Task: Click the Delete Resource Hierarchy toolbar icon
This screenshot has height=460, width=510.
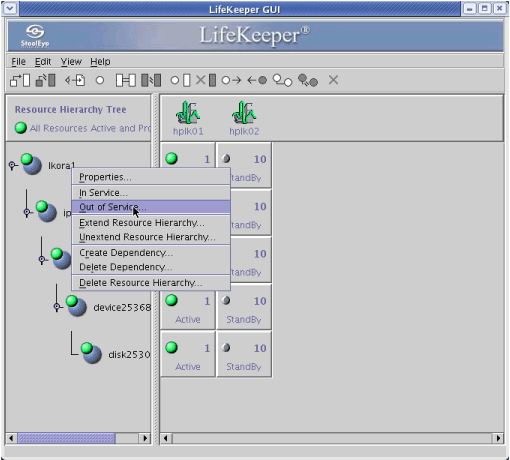Action: 206,80
